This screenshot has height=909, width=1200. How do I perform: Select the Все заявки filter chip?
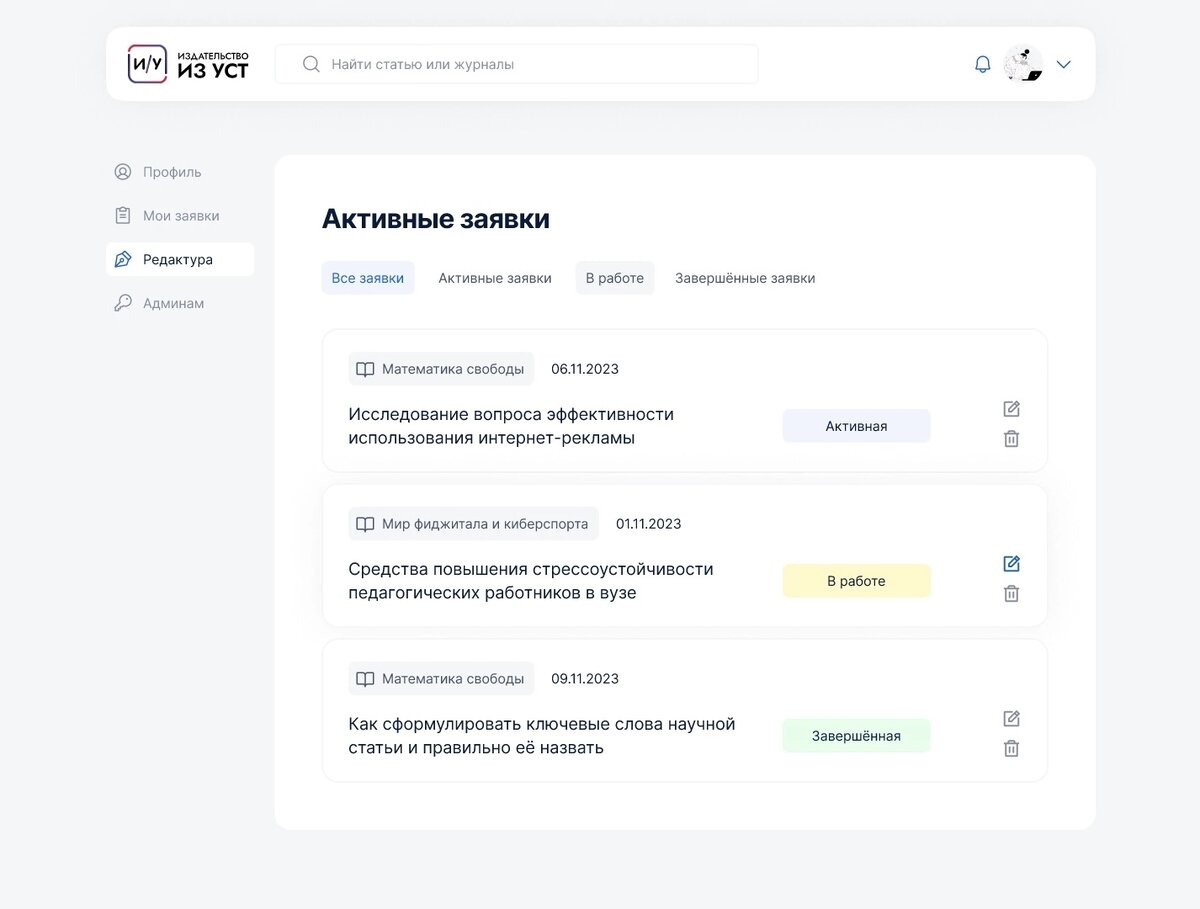coord(368,278)
